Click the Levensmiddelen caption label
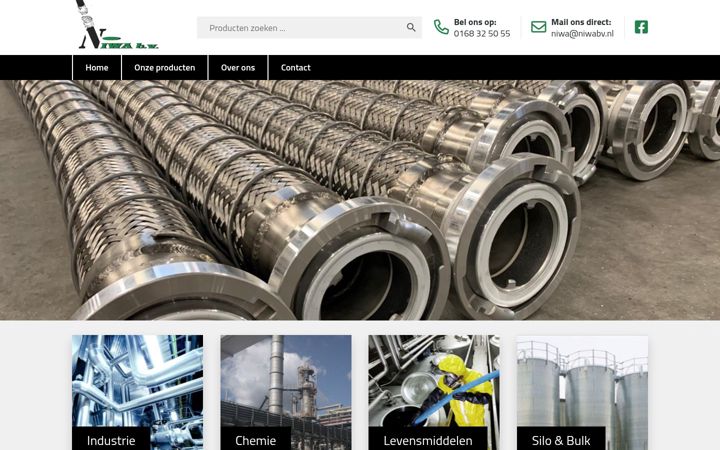Viewport: 720px width, 450px height. point(428,440)
